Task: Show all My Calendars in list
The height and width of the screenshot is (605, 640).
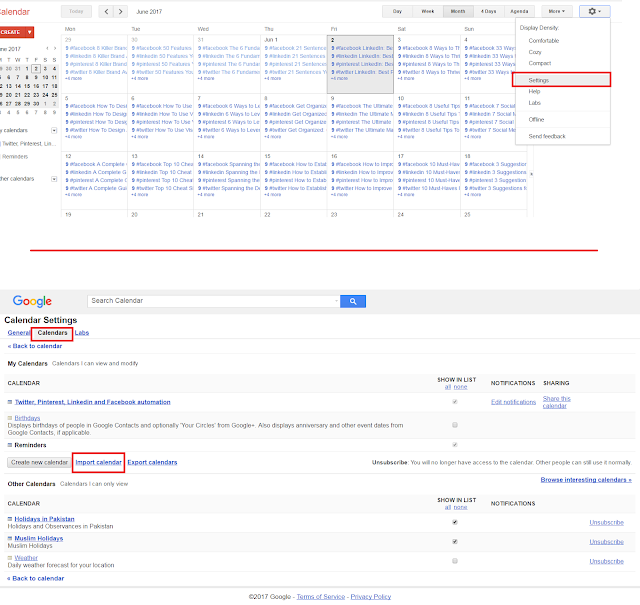Action: coord(448,387)
